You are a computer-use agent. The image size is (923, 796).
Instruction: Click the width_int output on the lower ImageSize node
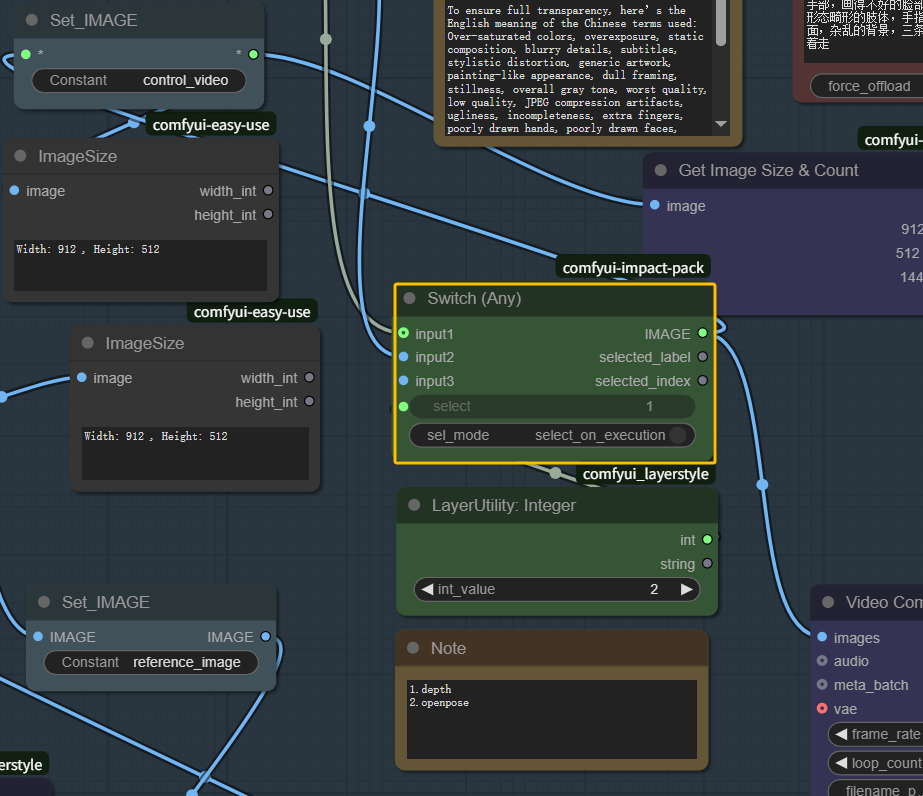point(309,377)
